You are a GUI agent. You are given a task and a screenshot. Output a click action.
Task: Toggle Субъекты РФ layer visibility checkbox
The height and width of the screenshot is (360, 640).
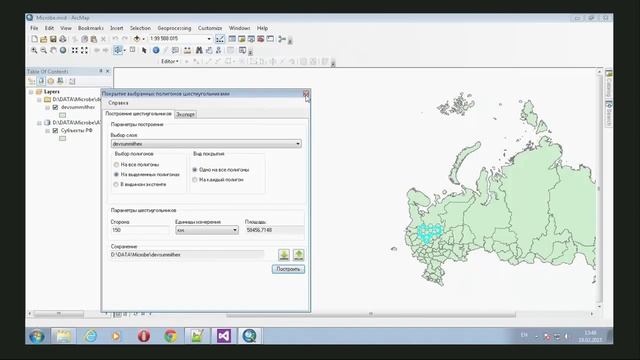(x=56, y=131)
